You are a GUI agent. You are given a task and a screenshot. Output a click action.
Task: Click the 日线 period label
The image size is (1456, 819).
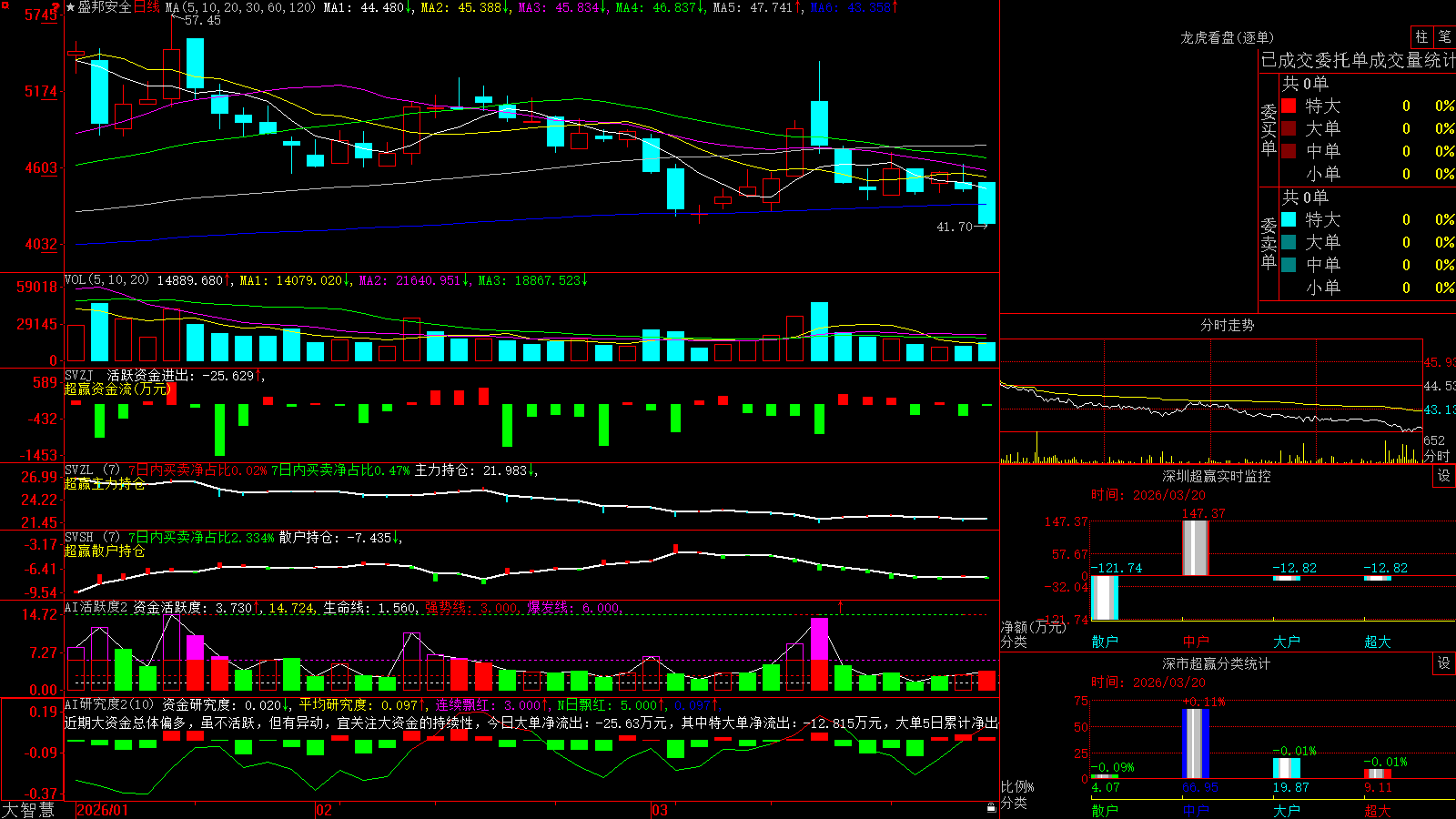[147, 7]
